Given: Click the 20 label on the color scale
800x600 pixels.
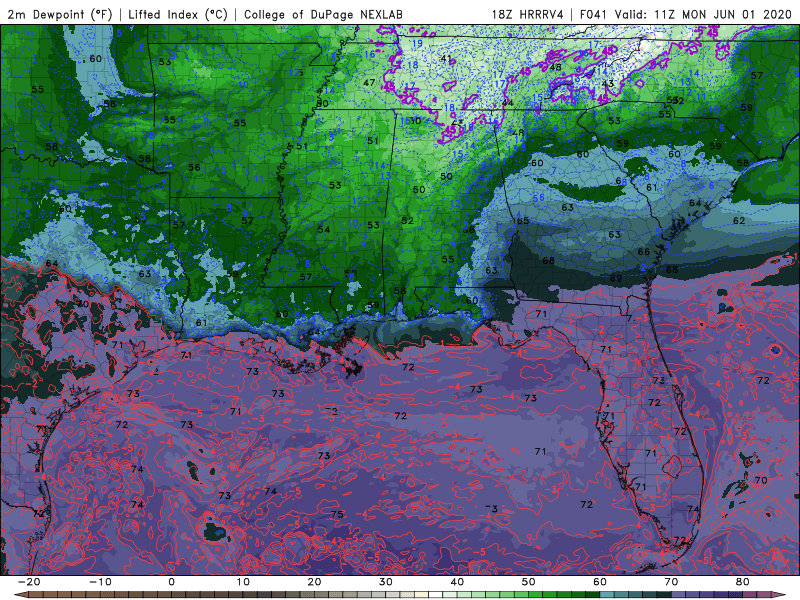Looking at the screenshot, I should click(x=314, y=582).
